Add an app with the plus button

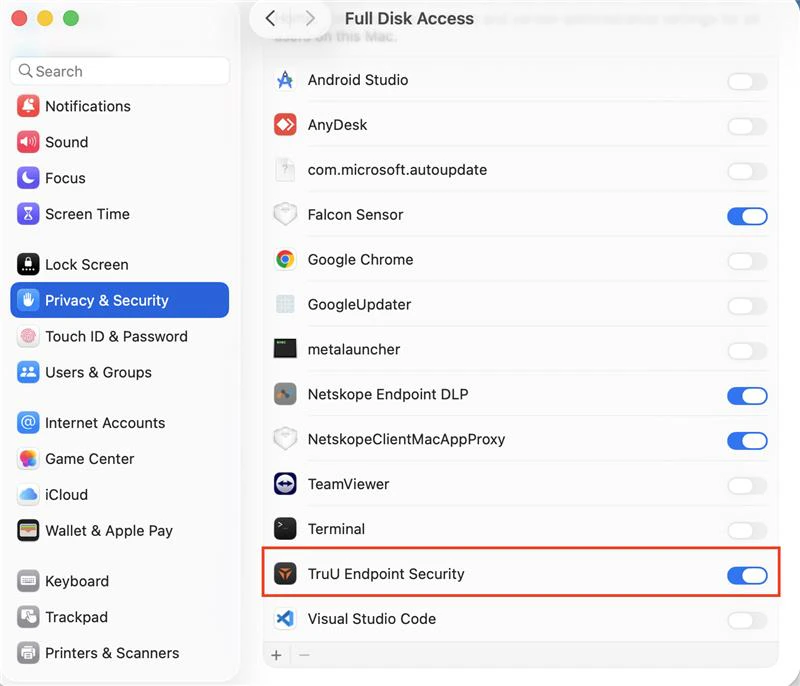pos(277,655)
